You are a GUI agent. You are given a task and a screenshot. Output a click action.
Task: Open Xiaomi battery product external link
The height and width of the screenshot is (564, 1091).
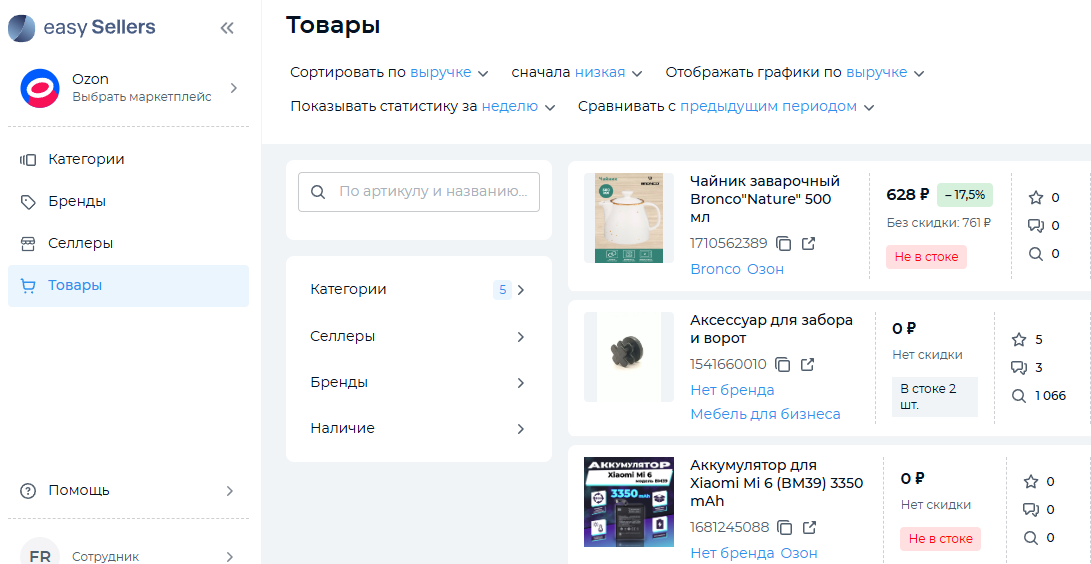tap(810, 527)
